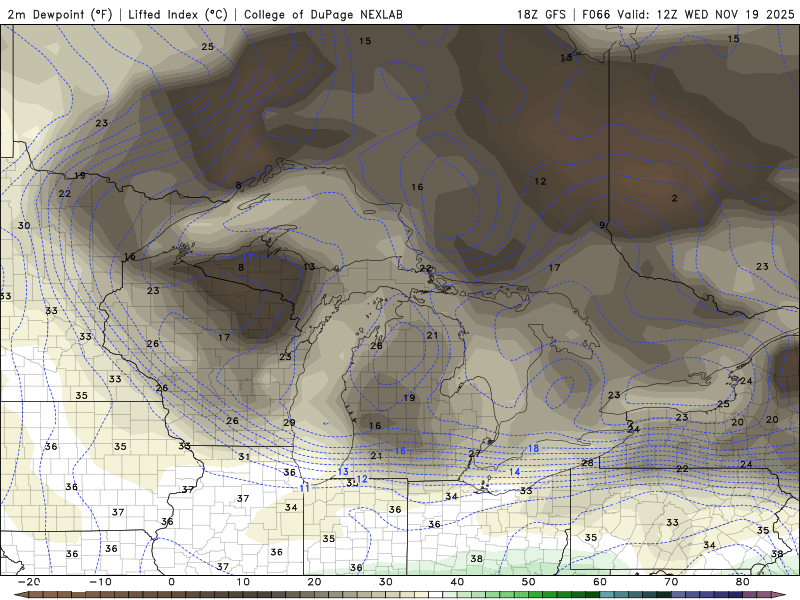Click the "2m Dewpoint (°F)" title text
800x600 pixels.
[x=60, y=14]
